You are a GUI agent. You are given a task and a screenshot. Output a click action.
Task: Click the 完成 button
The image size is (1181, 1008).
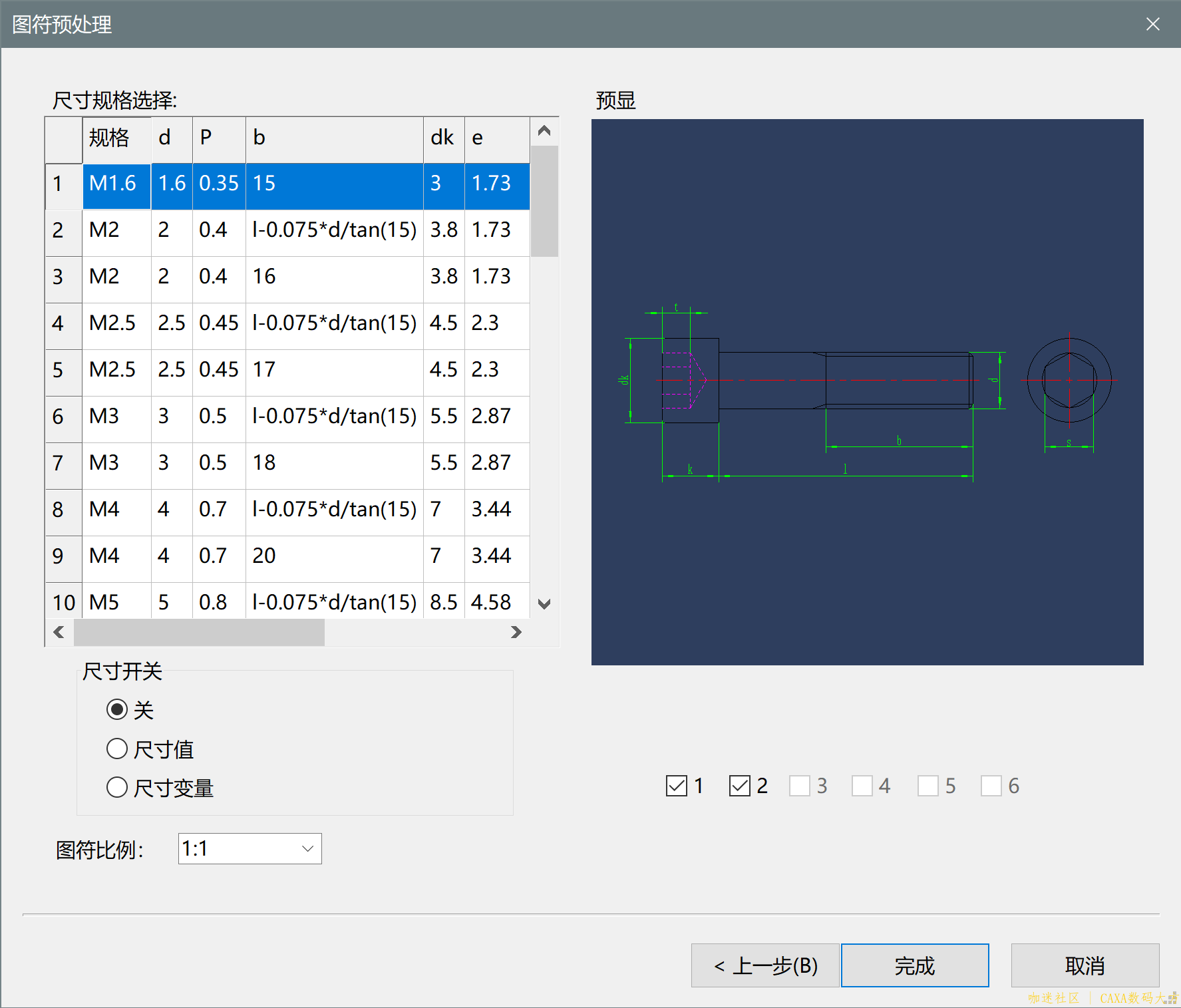pos(915,965)
